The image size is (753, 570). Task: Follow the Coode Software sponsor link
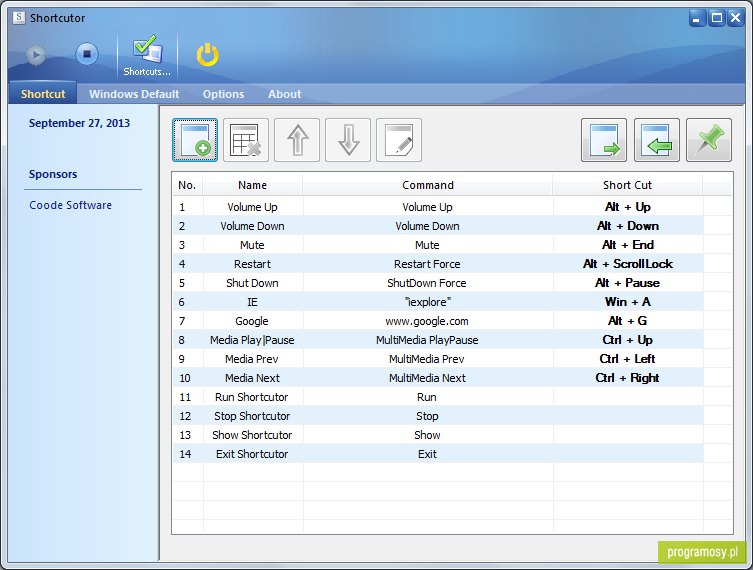click(70, 205)
